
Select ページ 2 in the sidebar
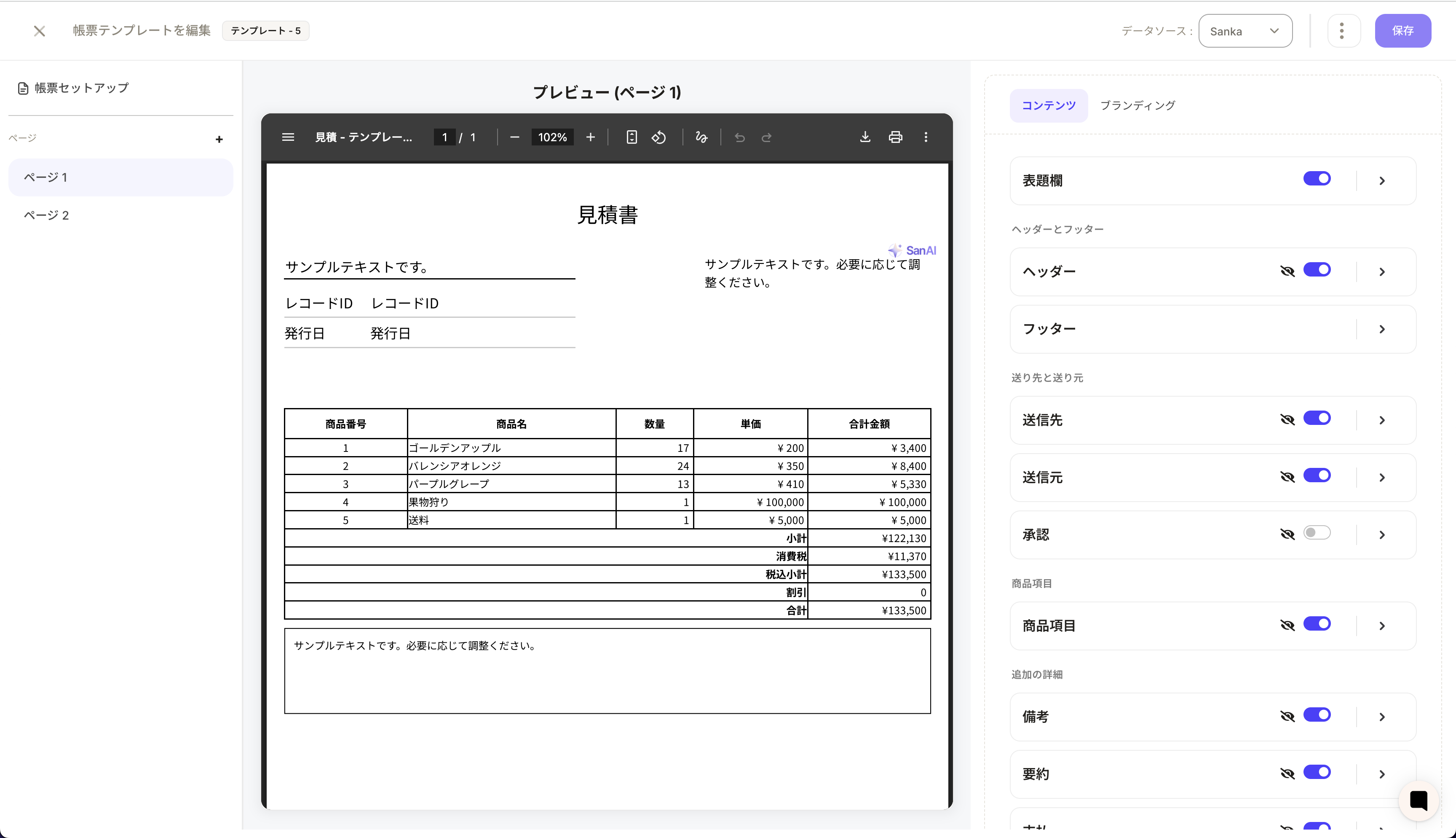coord(46,215)
